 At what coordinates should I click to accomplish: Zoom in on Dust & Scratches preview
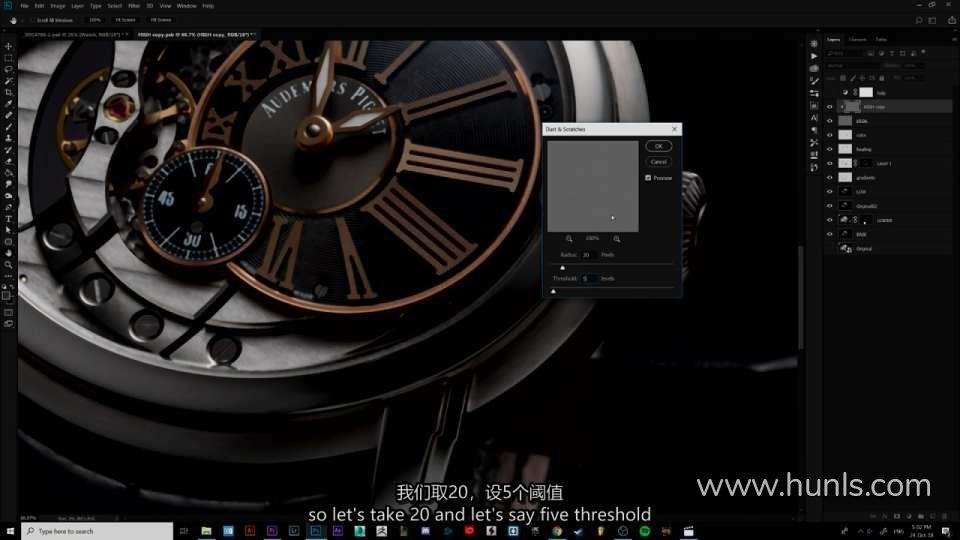[617, 239]
